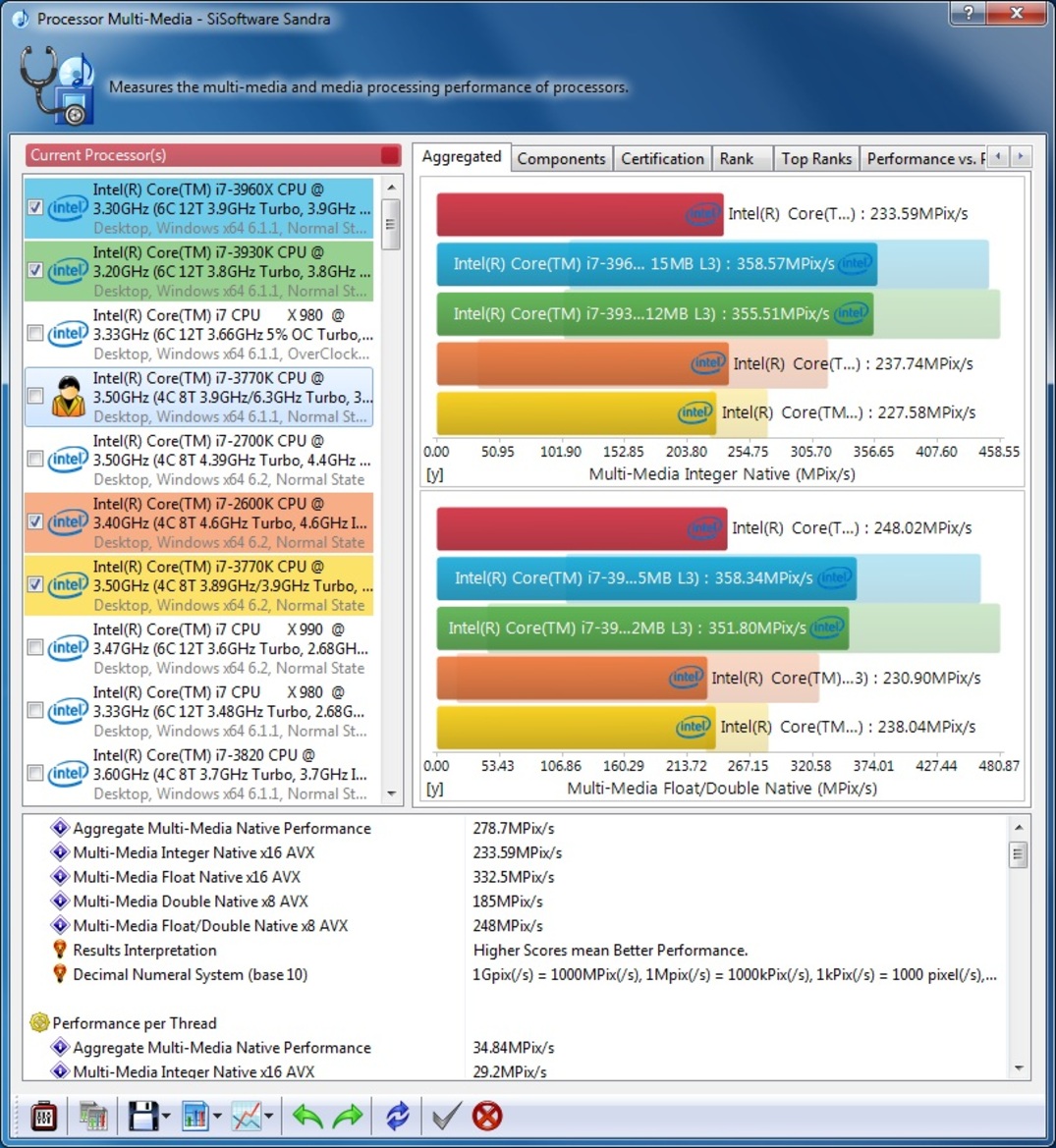
Task: Click the Intel logo beside i7-3820 entry
Action: pos(68,774)
